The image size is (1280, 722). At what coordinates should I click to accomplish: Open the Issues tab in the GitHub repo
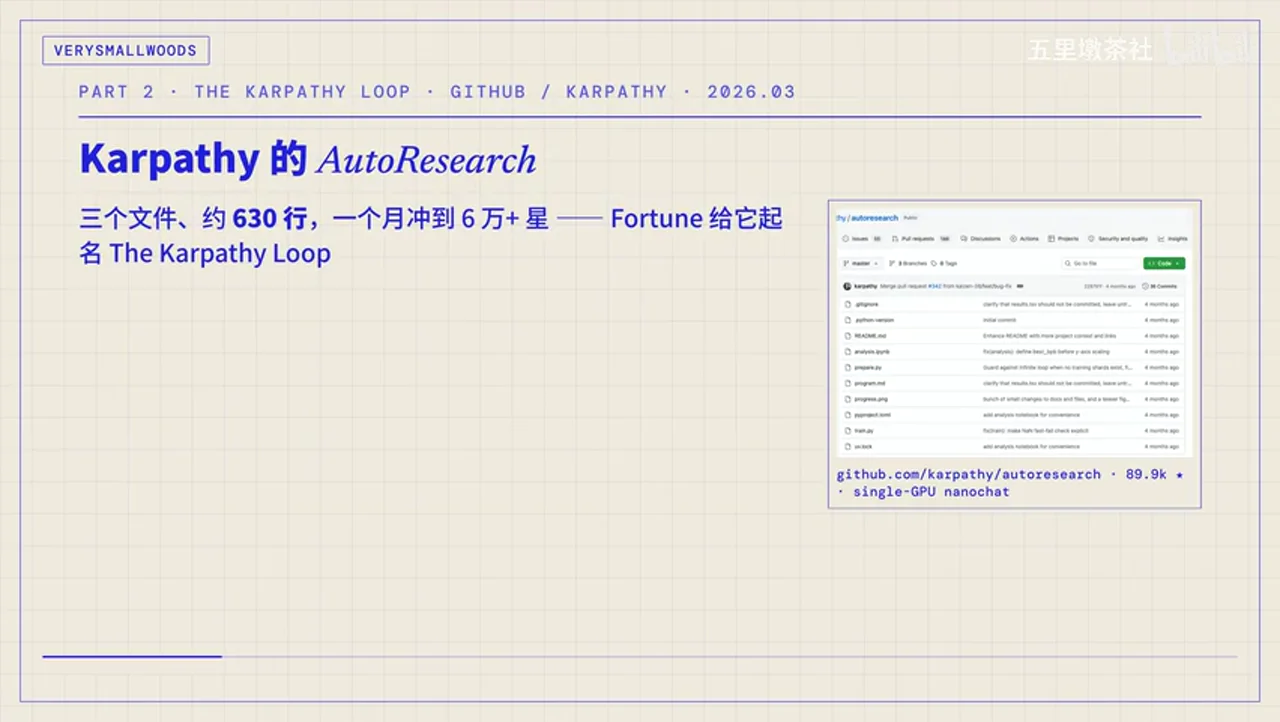(x=861, y=239)
